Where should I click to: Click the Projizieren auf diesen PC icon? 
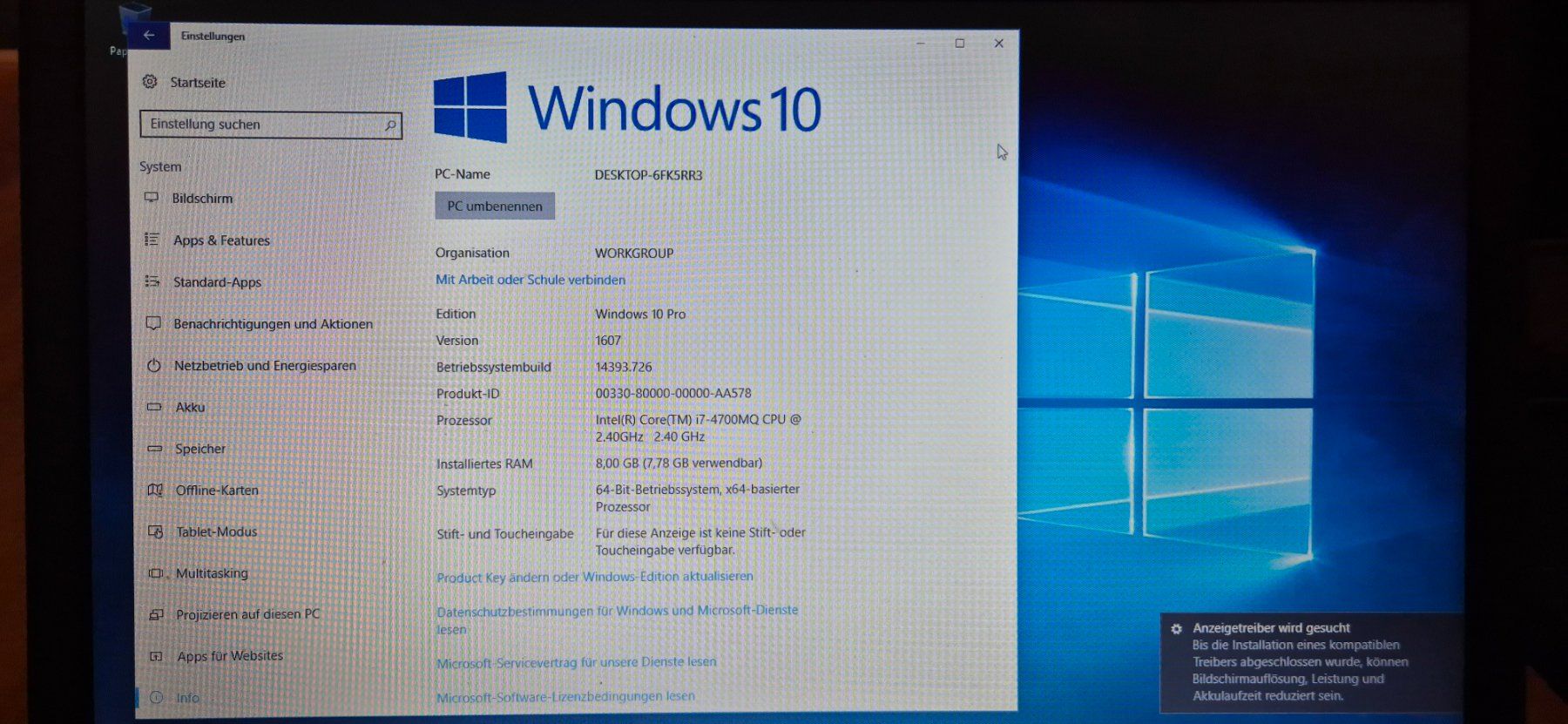(x=157, y=614)
